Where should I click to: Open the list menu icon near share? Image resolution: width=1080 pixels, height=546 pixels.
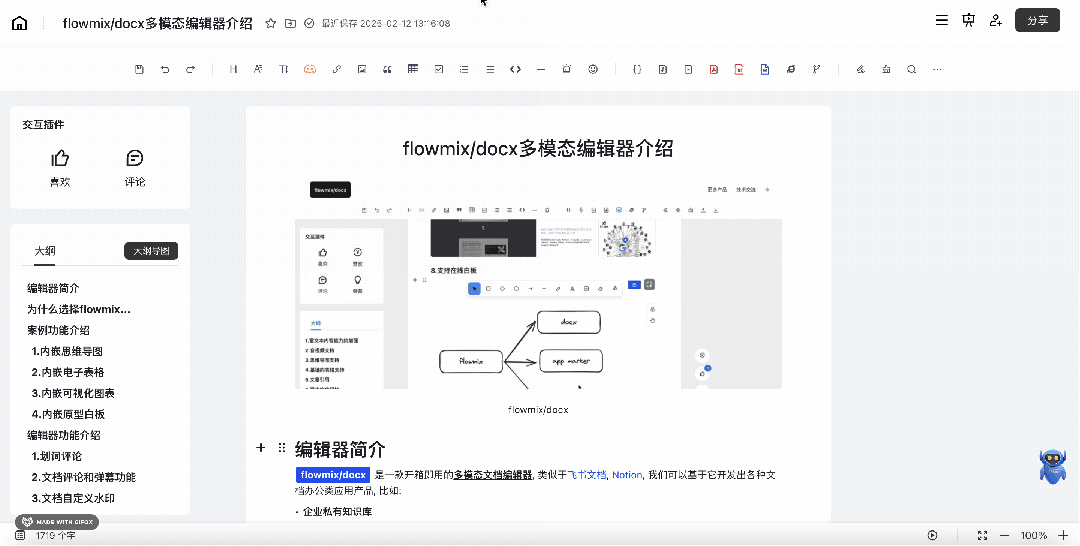pos(942,21)
